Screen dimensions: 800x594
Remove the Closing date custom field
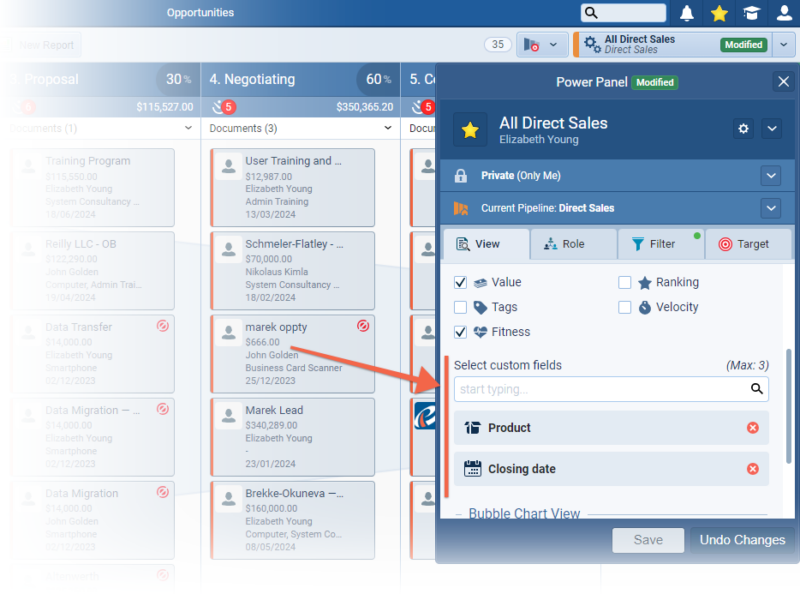(752, 469)
